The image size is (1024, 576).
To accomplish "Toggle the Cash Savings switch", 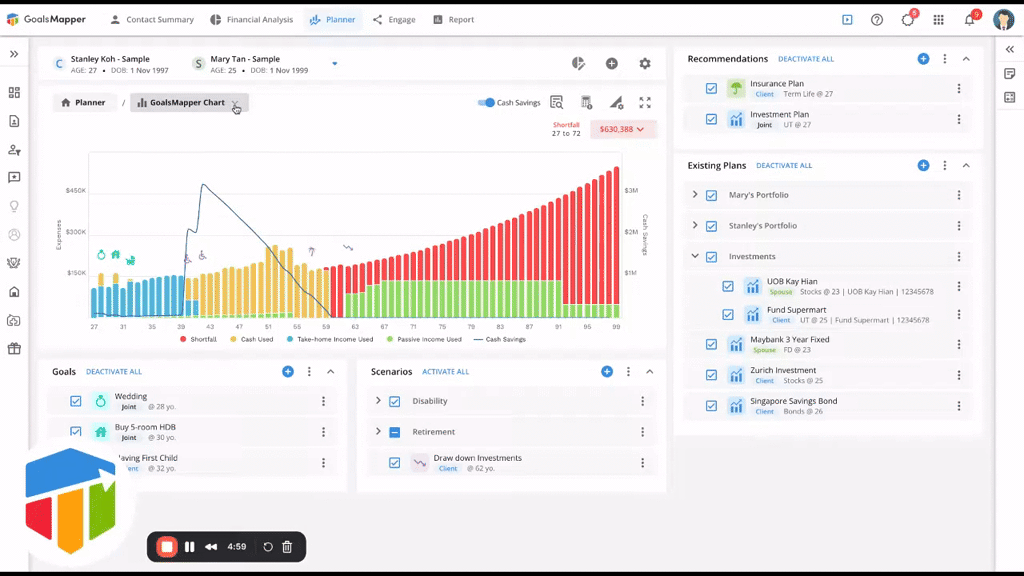I will click(x=487, y=103).
